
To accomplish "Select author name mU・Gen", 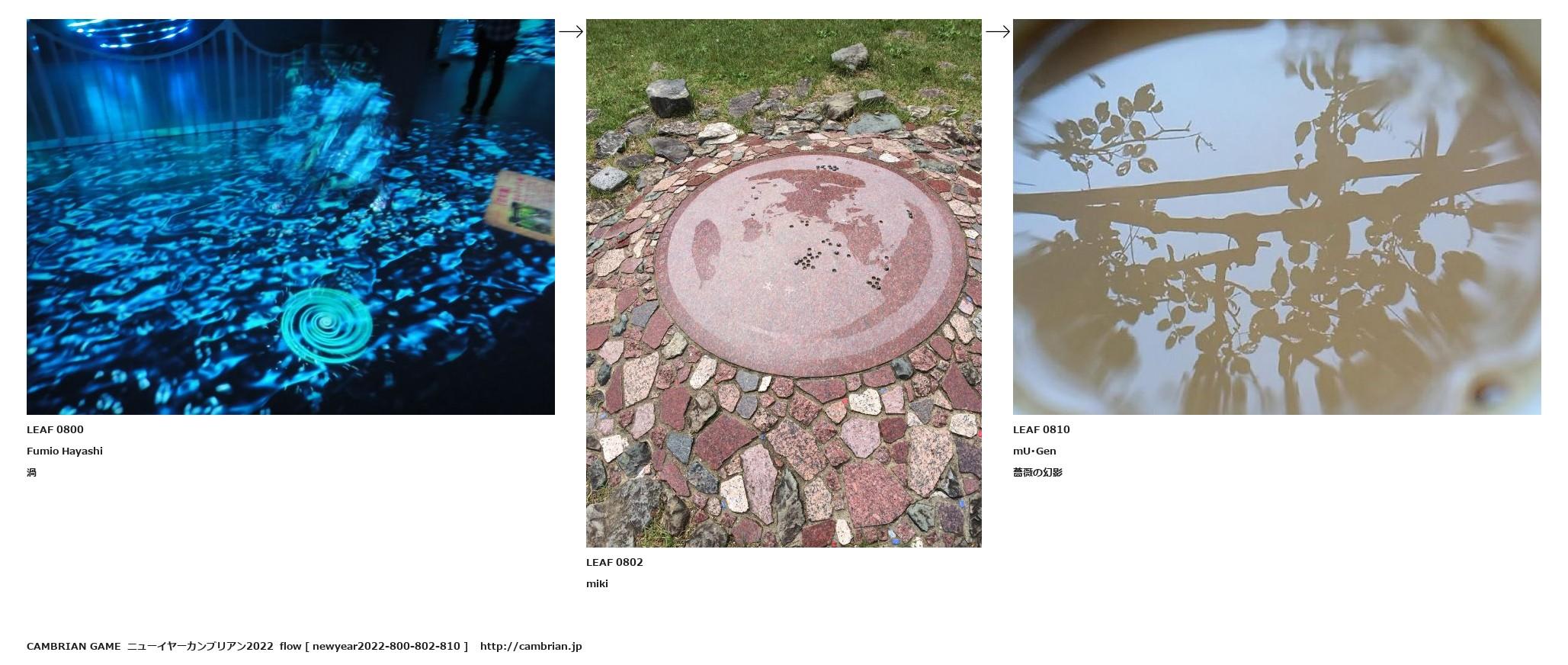I will click(1034, 451).
